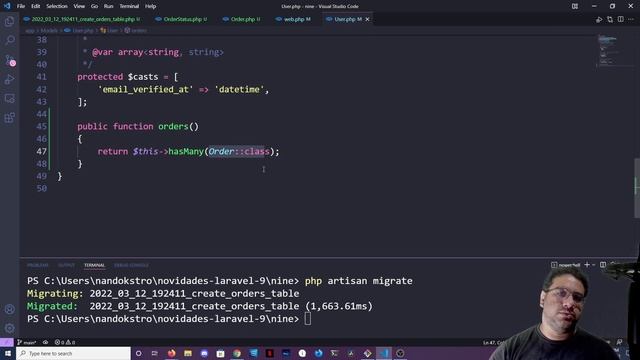
Task: Switch to the Problems panel tab
Action: point(38,265)
